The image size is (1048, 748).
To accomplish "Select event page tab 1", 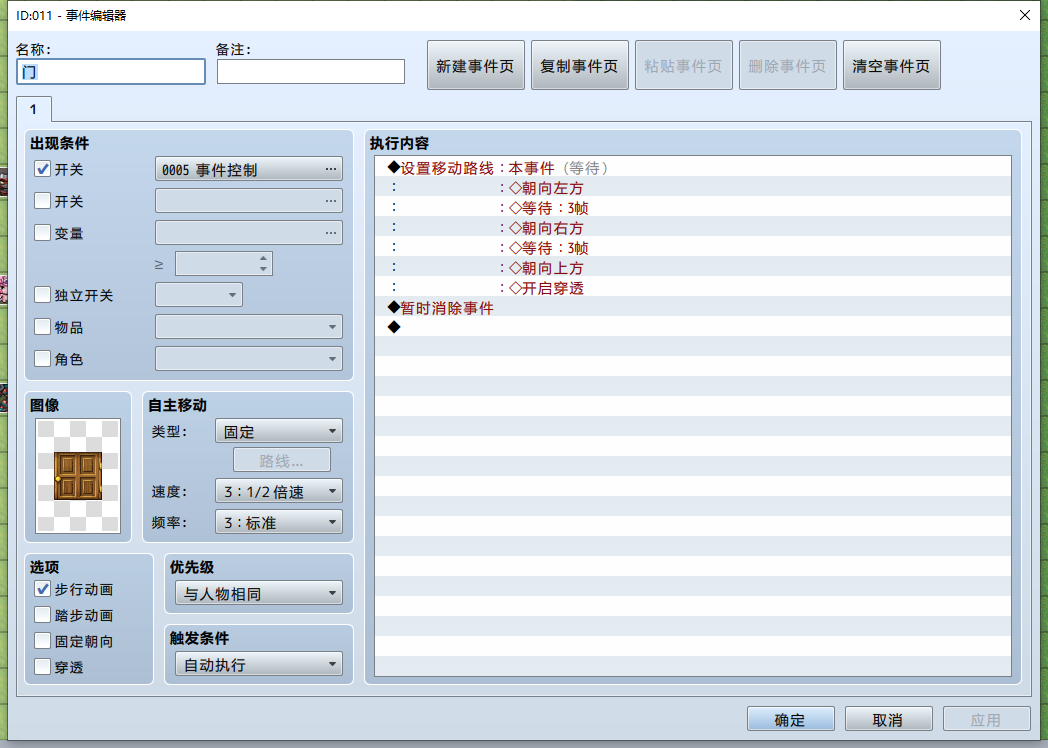I will pyautogui.click(x=33, y=110).
